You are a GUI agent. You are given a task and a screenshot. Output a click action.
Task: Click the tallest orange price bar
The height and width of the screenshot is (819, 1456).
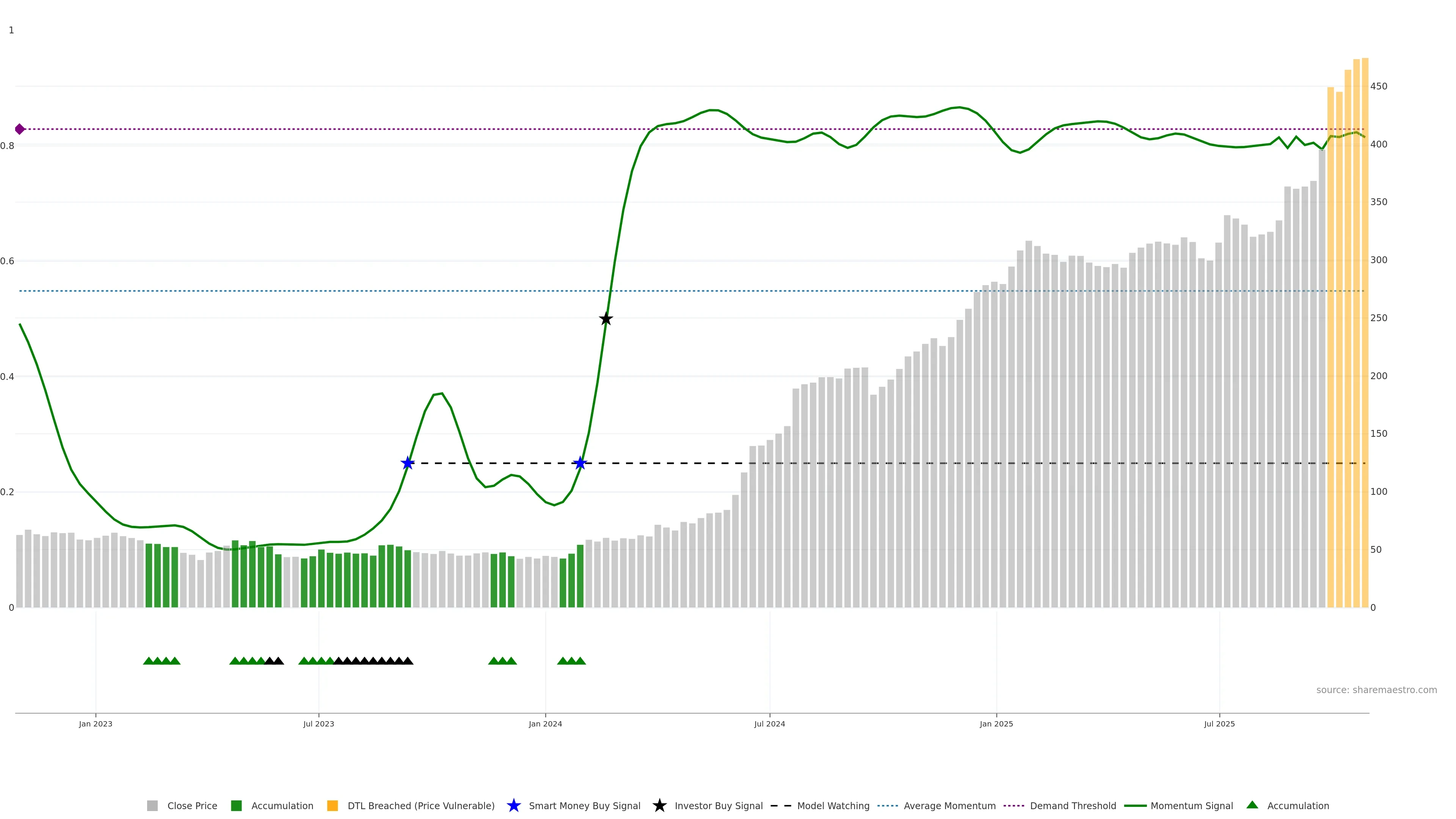tap(1365, 339)
